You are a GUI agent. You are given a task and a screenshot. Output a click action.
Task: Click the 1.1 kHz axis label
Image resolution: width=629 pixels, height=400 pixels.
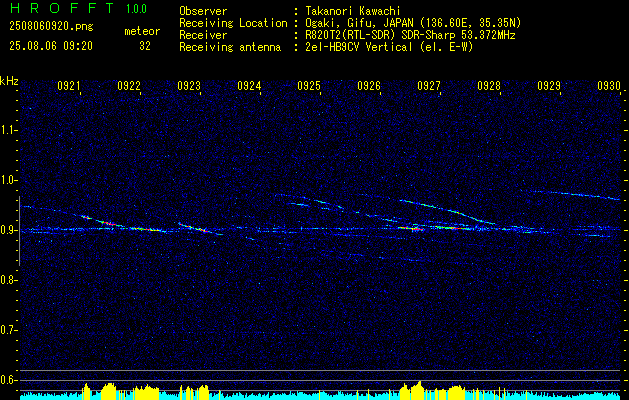tap(8, 130)
